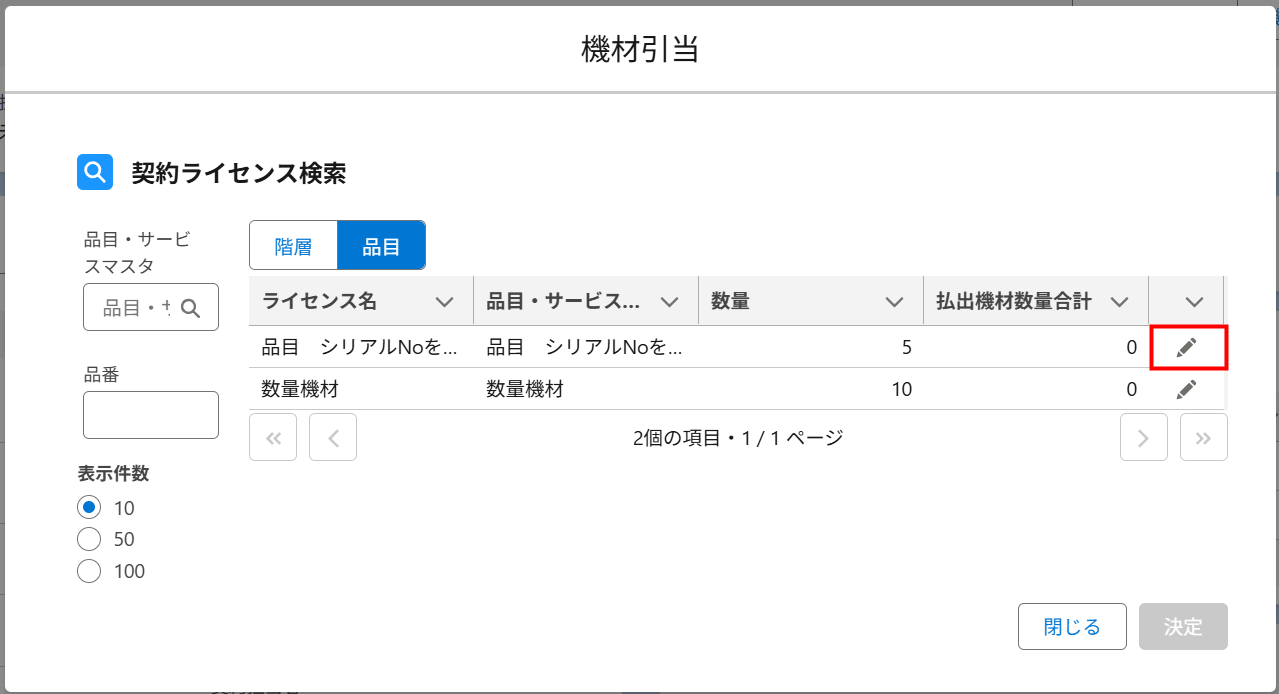Viewport: 1279px width, 694px height.
Task: Select the 100 display count radio button
Action: (x=89, y=571)
